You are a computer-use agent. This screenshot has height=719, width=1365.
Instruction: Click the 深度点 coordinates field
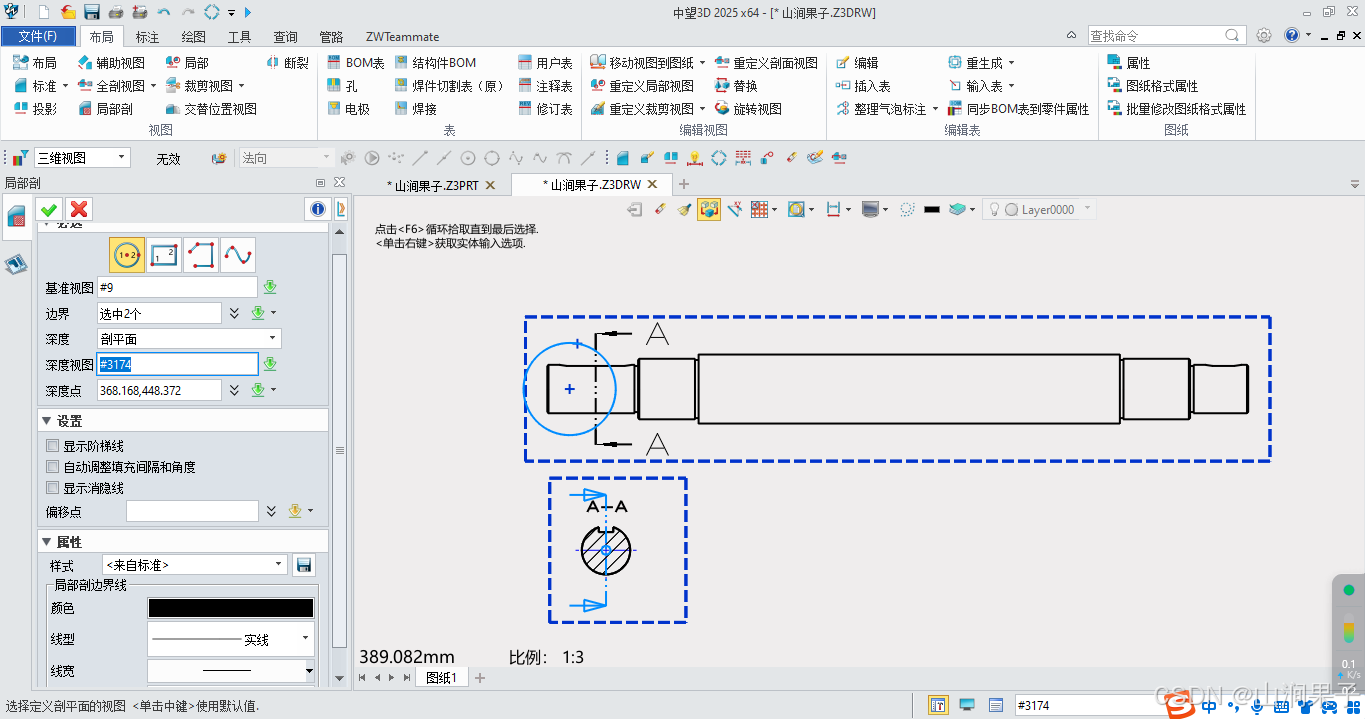click(x=159, y=390)
